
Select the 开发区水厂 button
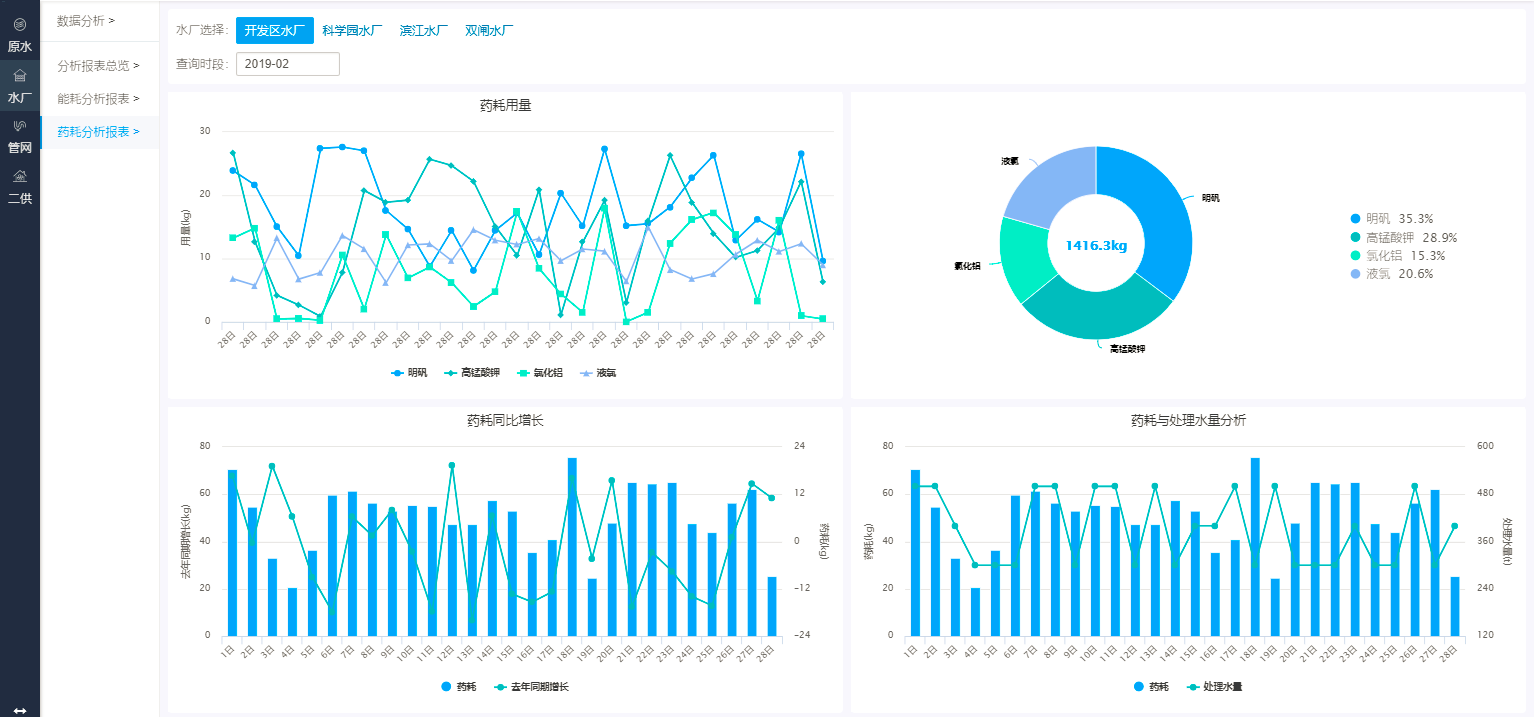pyautogui.click(x=275, y=31)
